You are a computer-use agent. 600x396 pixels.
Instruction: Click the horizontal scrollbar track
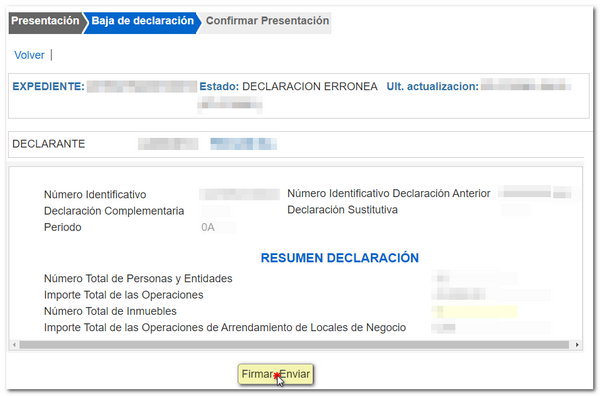(294, 345)
